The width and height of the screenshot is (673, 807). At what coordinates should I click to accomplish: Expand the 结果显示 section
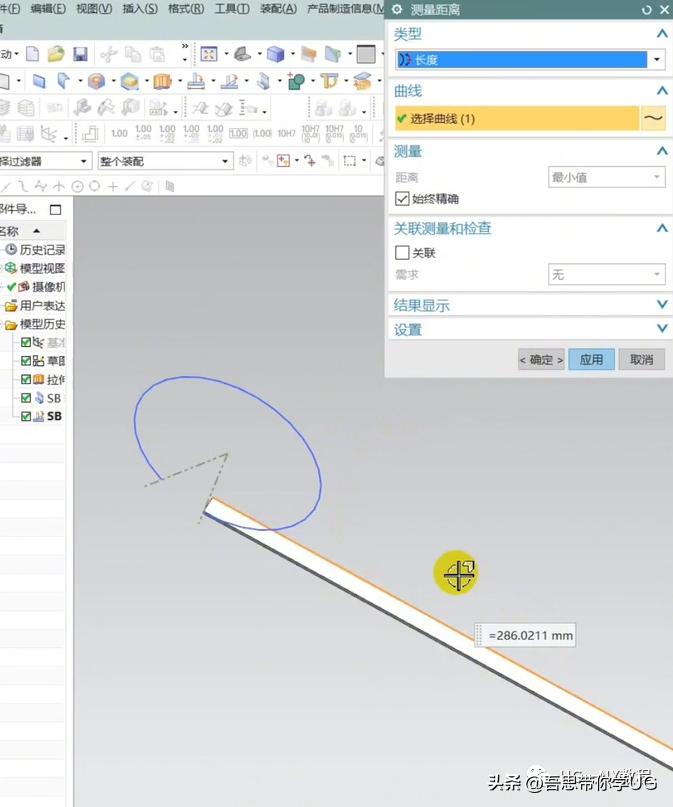click(662, 305)
